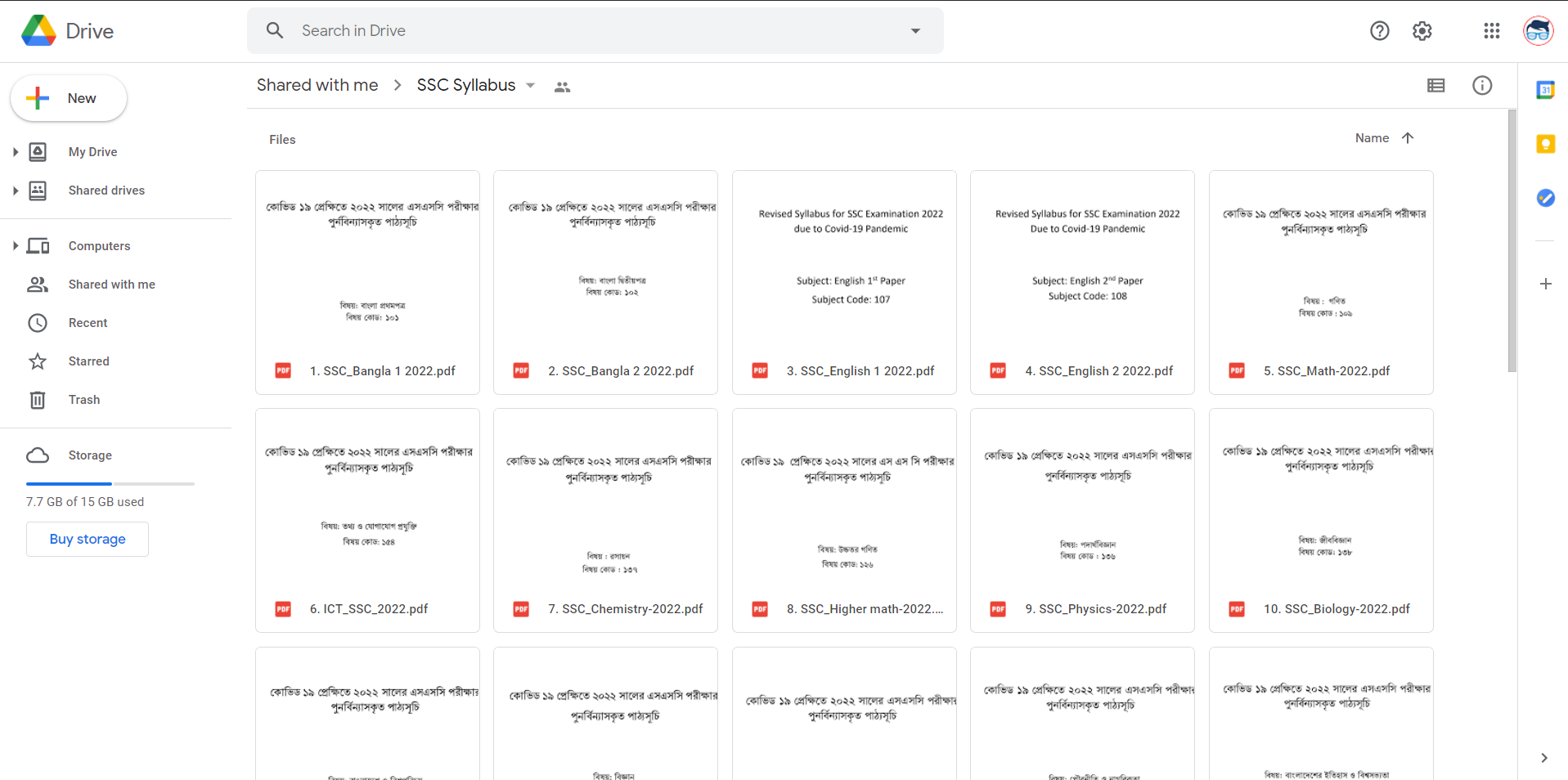The image size is (1568, 780).
Task: Click file name 6. ICT_SSC_2022.pdf
Action: pyautogui.click(x=369, y=609)
